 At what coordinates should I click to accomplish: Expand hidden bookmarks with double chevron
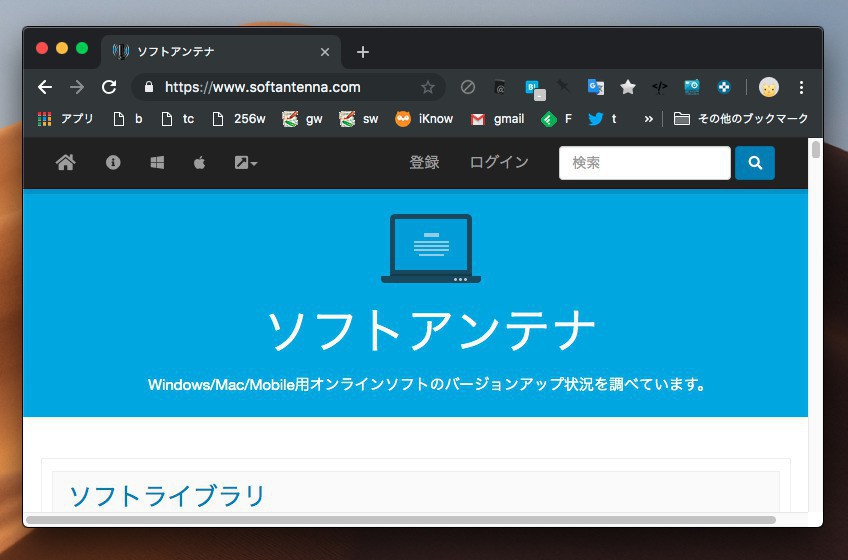tap(648, 118)
